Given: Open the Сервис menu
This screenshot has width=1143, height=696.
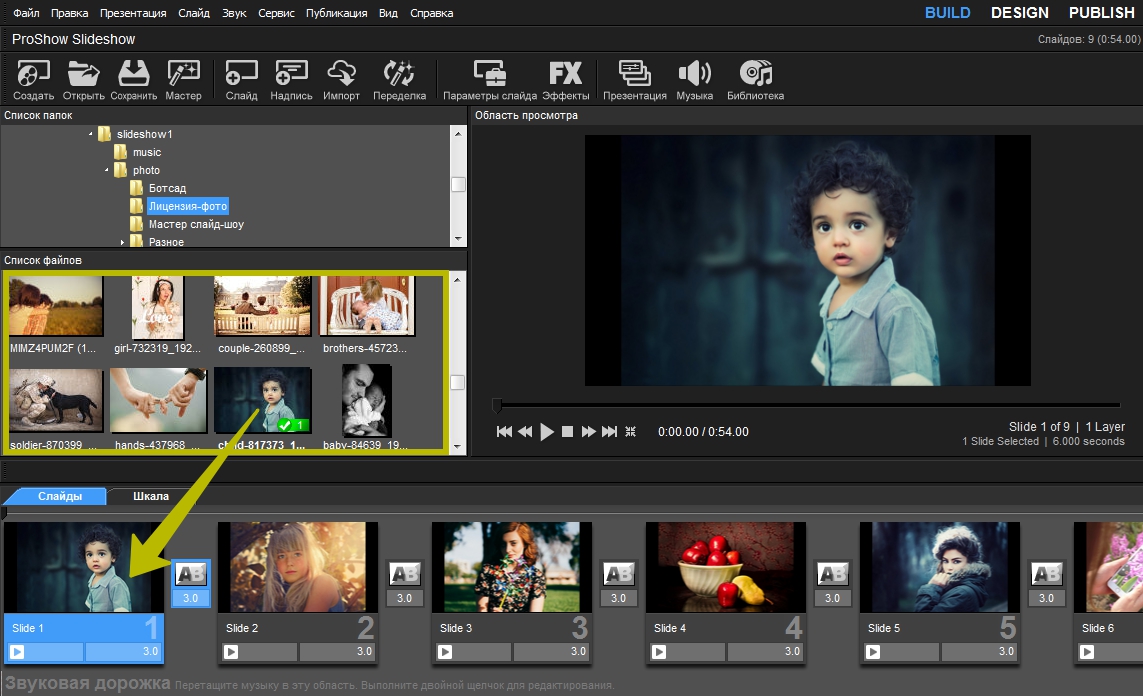Looking at the screenshot, I should pos(276,13).
